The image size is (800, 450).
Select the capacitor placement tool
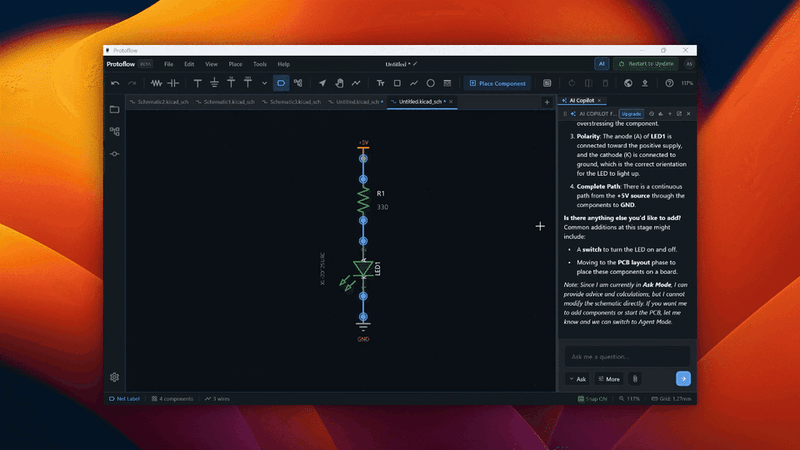point(173,83)
